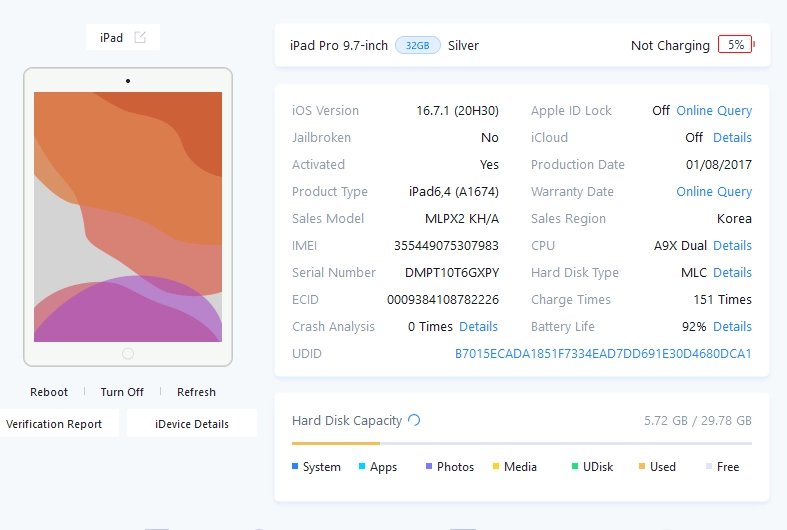Click the edit icon next to iPad name
787x530 pixels.
pyautogui.click(x=140, y=37)
